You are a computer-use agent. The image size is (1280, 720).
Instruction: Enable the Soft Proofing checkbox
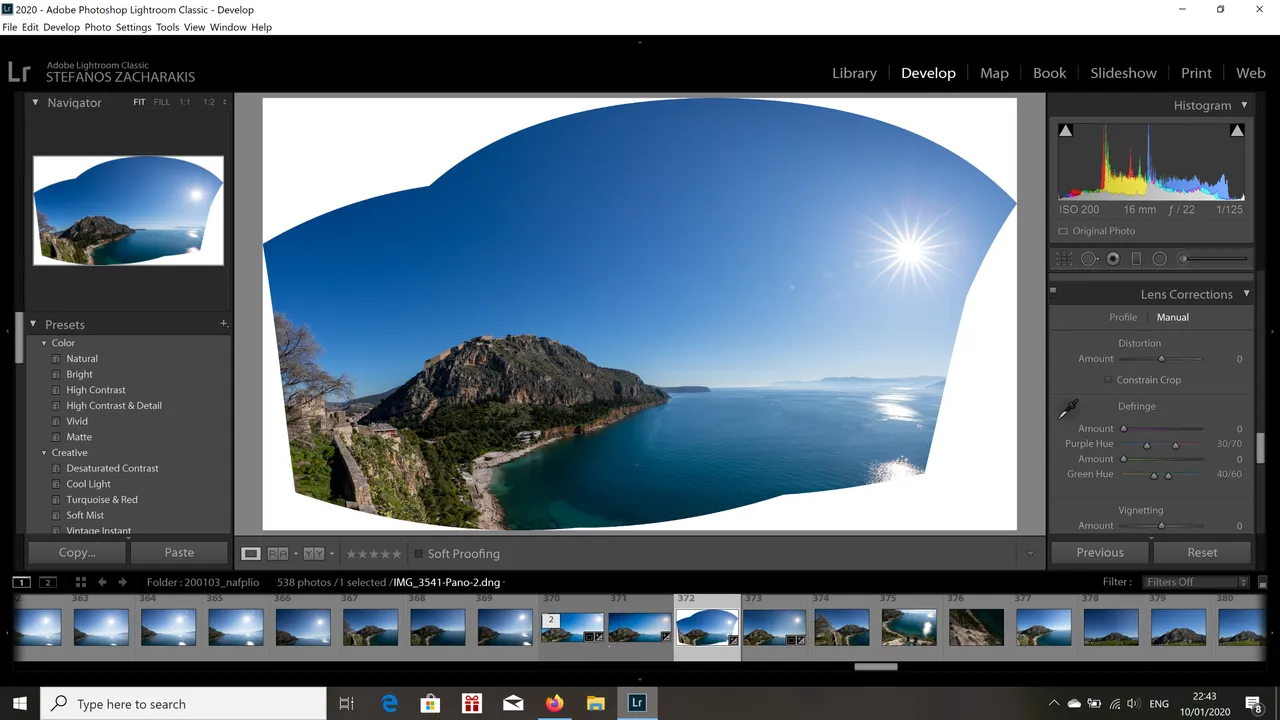click(x=419, y=553)
